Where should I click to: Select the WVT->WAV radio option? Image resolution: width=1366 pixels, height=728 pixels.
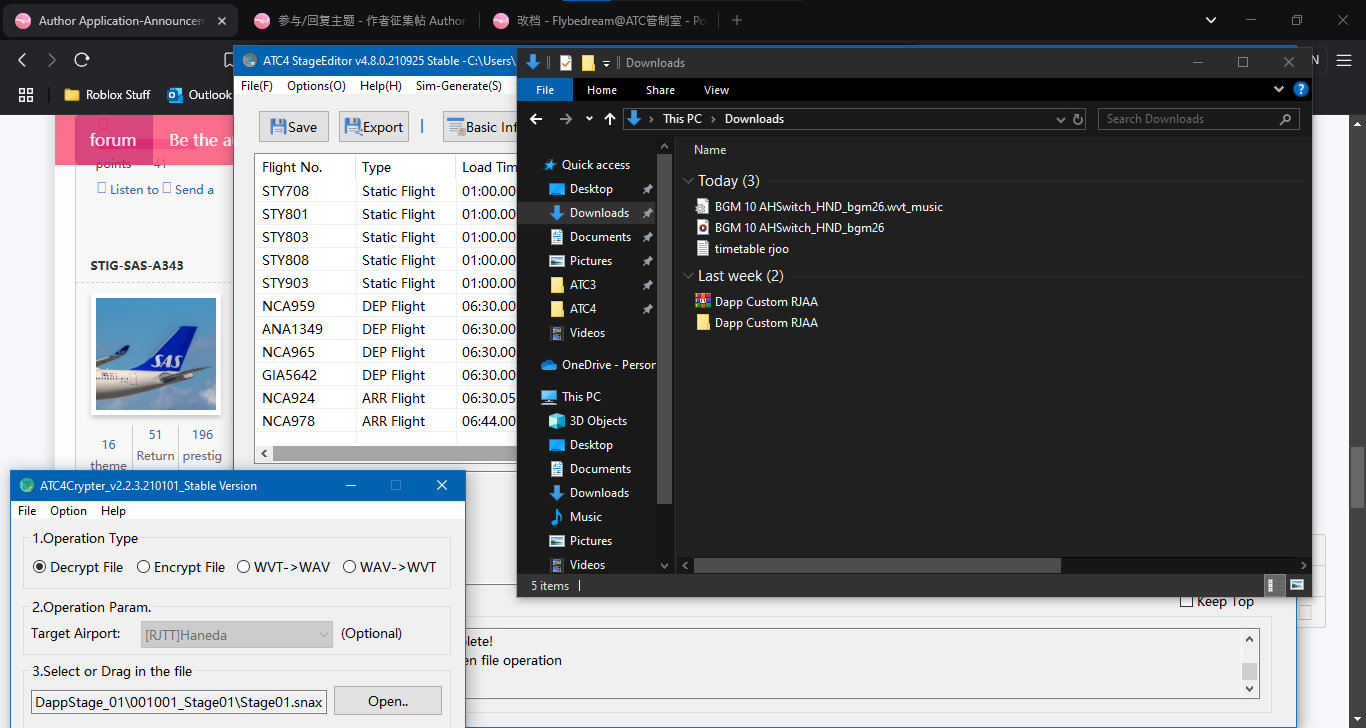tap(244, 567)
